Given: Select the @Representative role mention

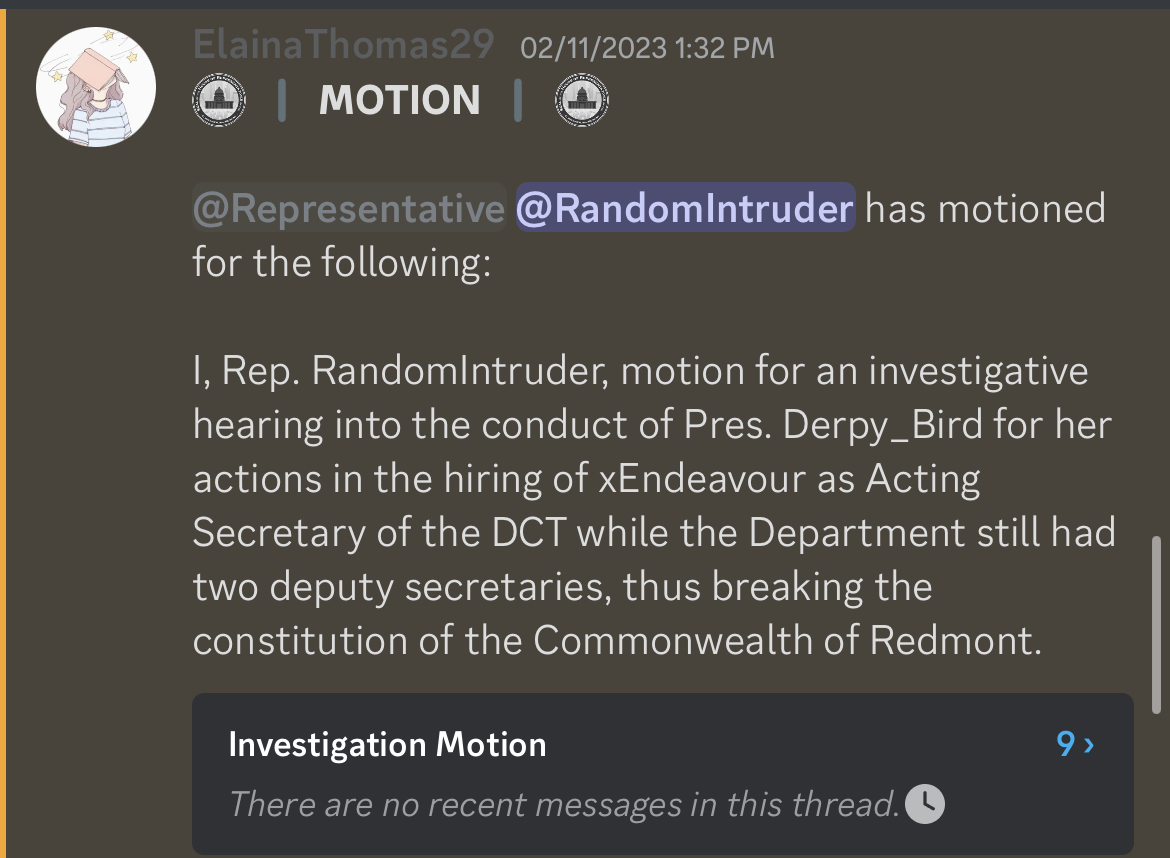Looking at the screenshot, I should [x=349, y=207].
